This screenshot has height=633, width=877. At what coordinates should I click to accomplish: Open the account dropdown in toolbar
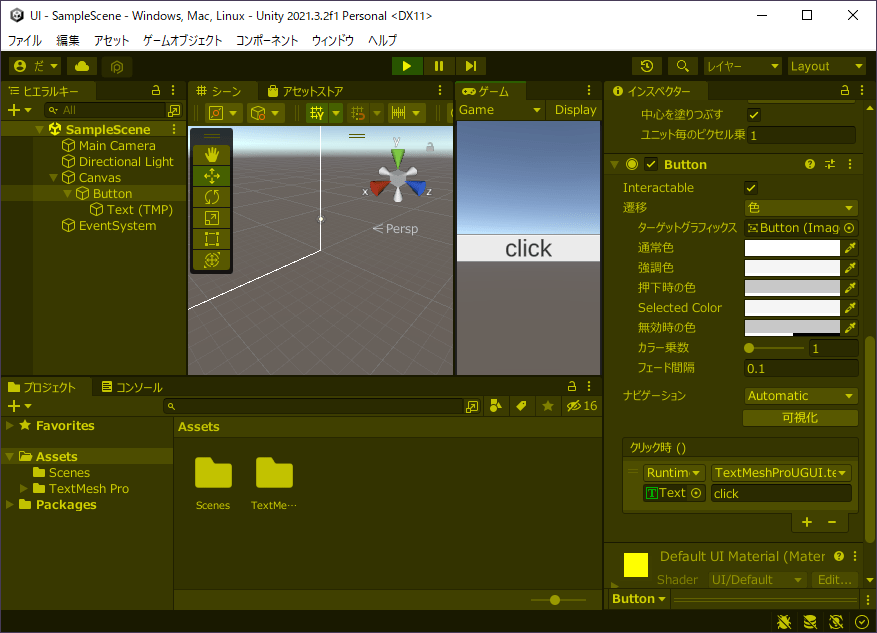[35, 66]
